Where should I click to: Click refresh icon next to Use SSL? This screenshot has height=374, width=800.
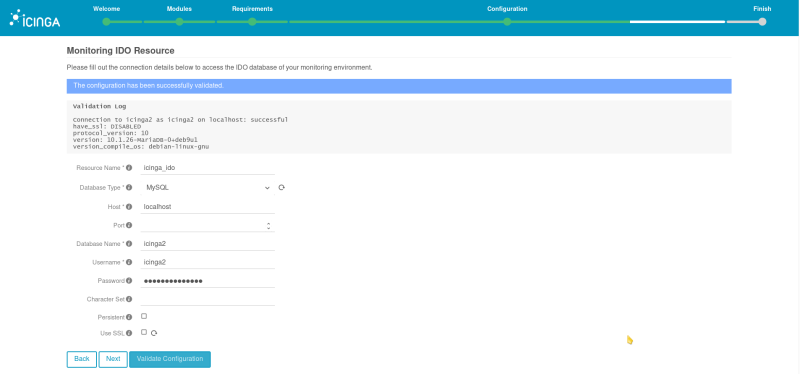tap(154, 333)
